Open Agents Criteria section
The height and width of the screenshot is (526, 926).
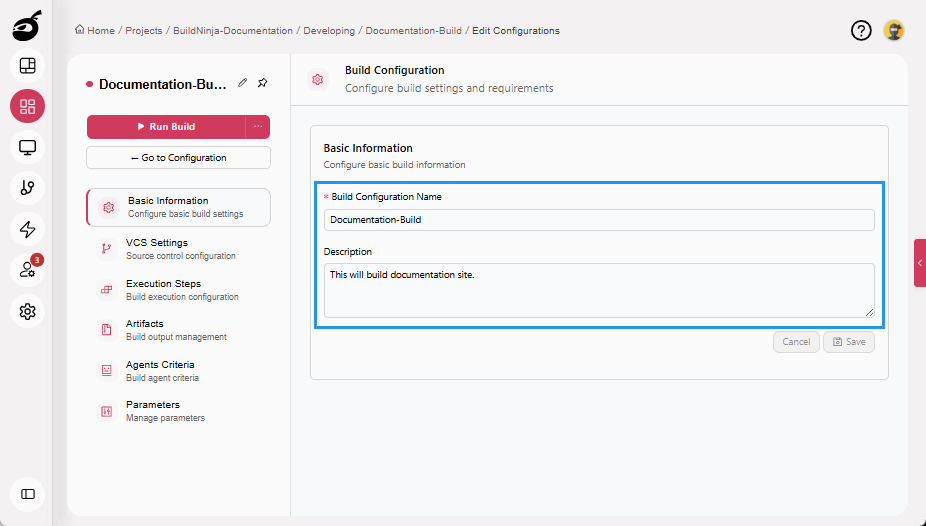tap(178, 371)
